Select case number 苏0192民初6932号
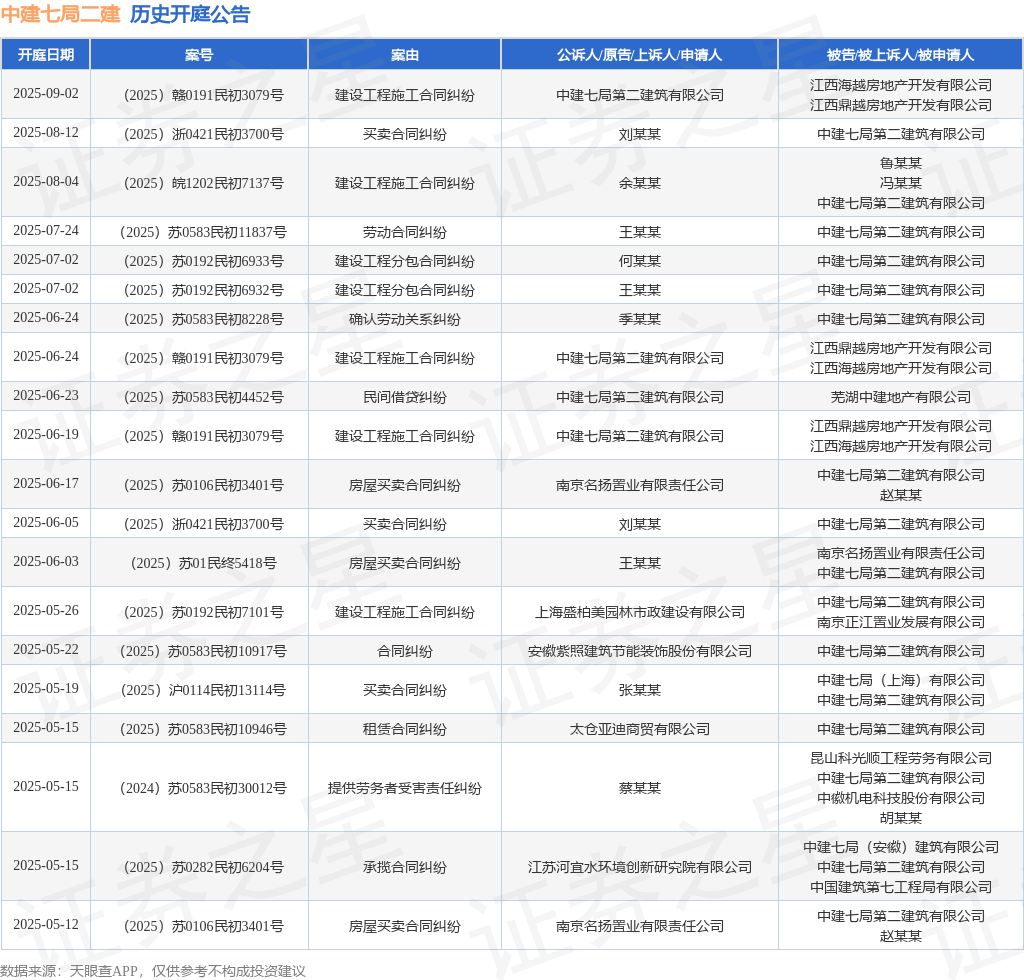The height and width of the screenshot is (980, 1024). pos(204,290)
